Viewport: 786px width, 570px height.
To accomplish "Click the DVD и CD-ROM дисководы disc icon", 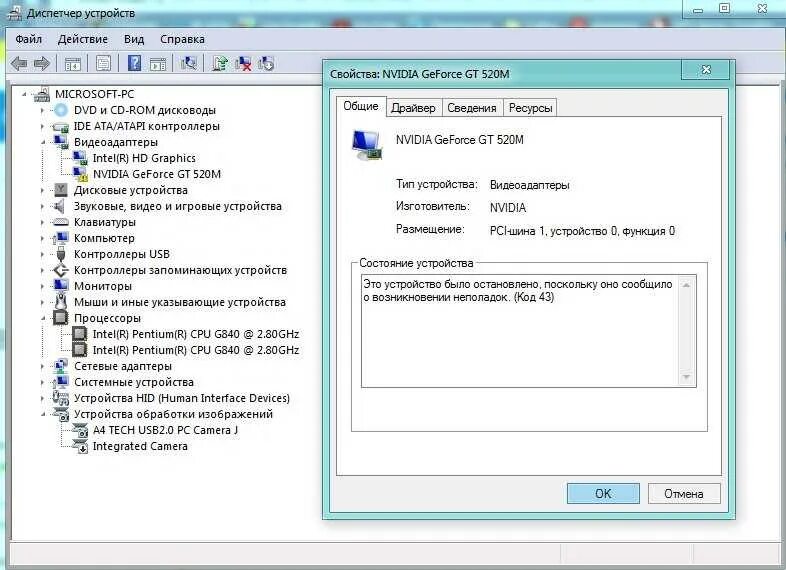I will pyautogui.click(x=61, y=110).
